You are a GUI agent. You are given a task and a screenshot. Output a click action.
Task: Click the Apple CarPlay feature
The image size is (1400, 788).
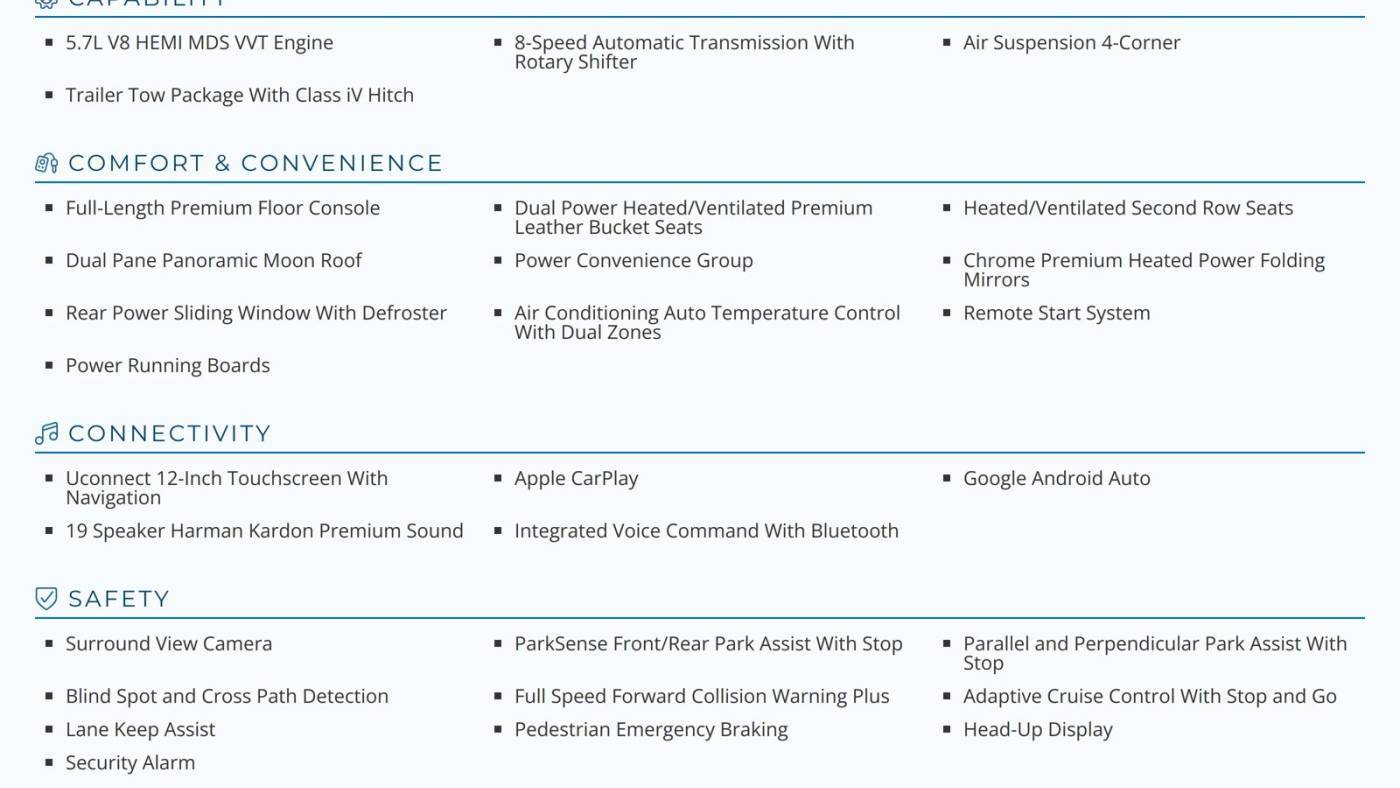576,478
